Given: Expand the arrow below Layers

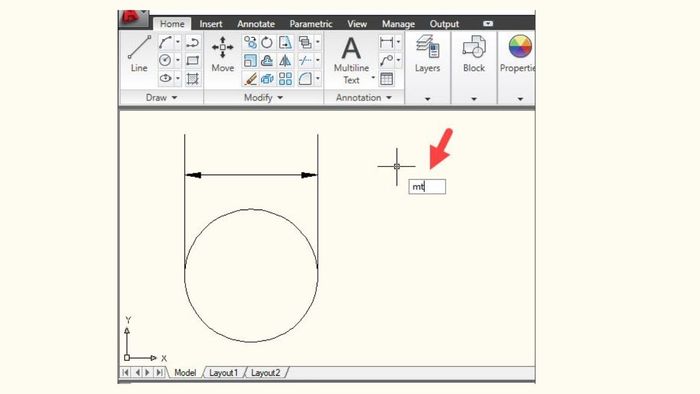Looking at the screenshot, I should pos(427,99).
